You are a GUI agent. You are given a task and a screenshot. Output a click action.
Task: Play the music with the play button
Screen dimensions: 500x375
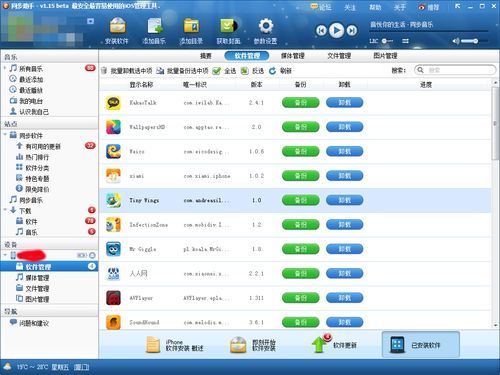336,30
